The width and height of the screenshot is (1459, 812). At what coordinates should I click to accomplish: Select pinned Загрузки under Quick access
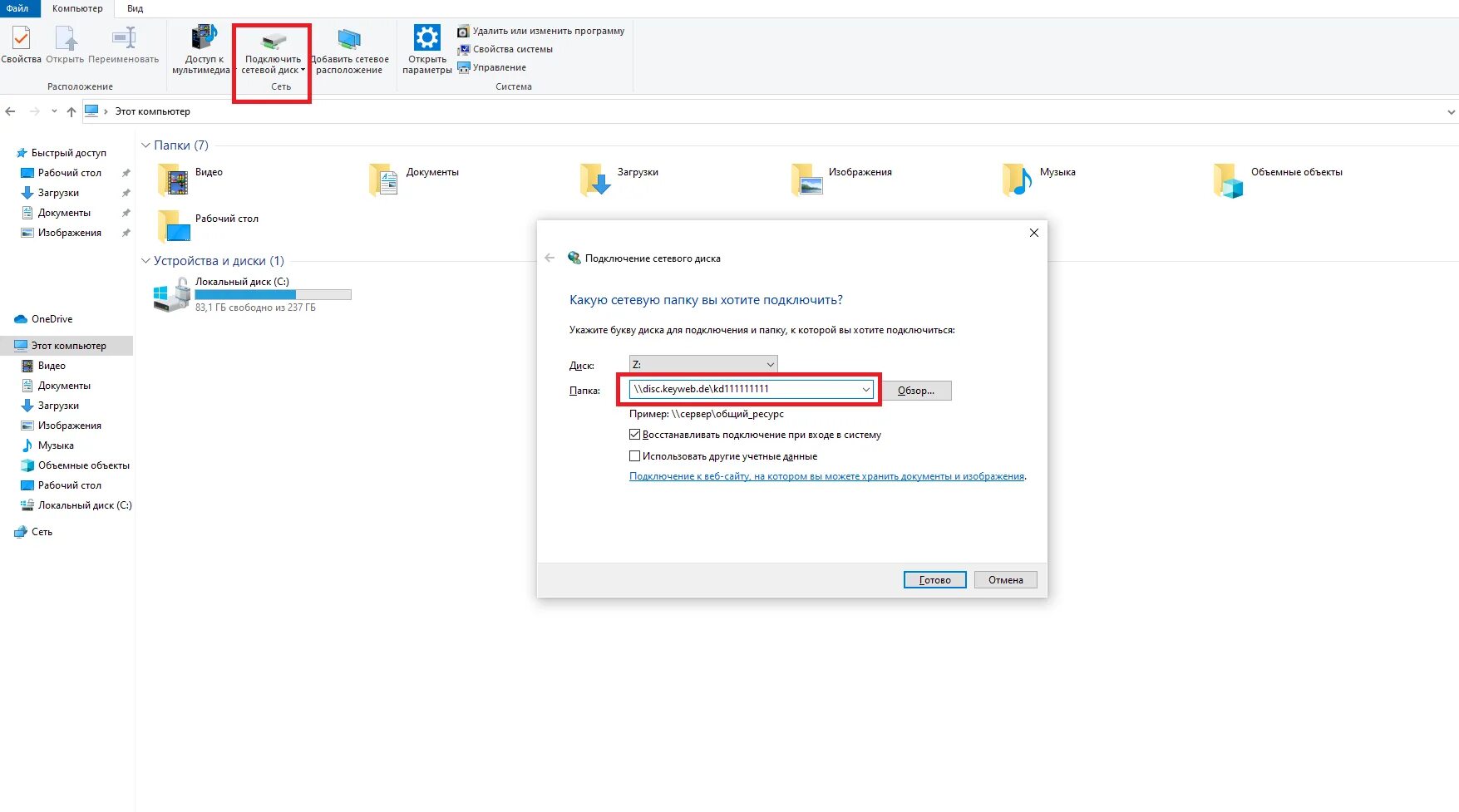[x=58, y=193]
